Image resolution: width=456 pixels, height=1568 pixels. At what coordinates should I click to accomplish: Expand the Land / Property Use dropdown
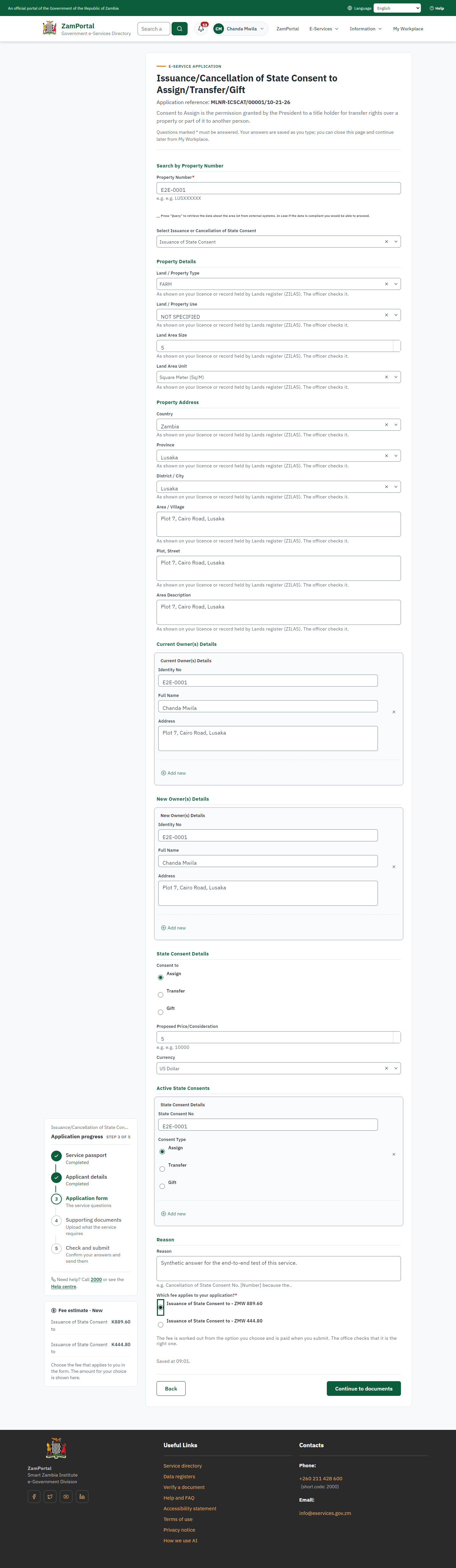tap(396, 315)
